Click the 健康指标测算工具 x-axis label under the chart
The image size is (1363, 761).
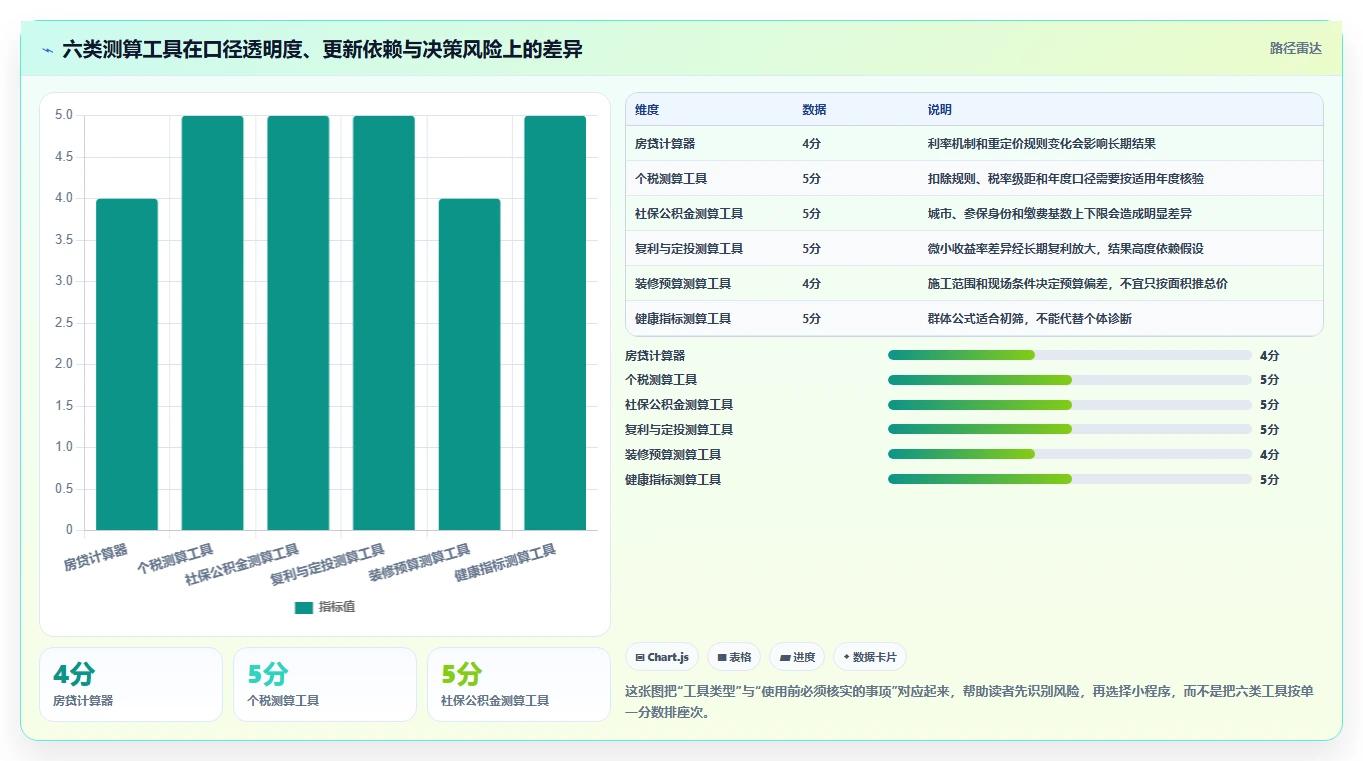tap(505, 564)
